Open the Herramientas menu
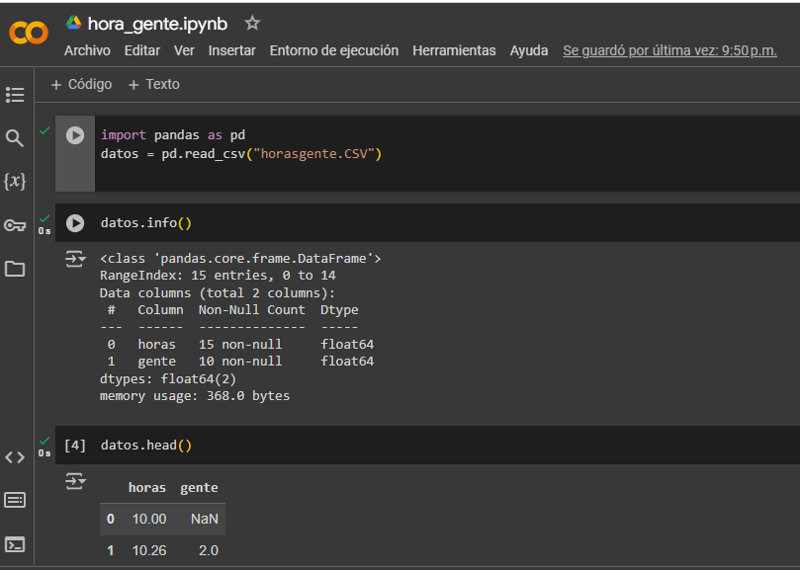Screen dimensions: 800x570 click(x=454, y=51)
